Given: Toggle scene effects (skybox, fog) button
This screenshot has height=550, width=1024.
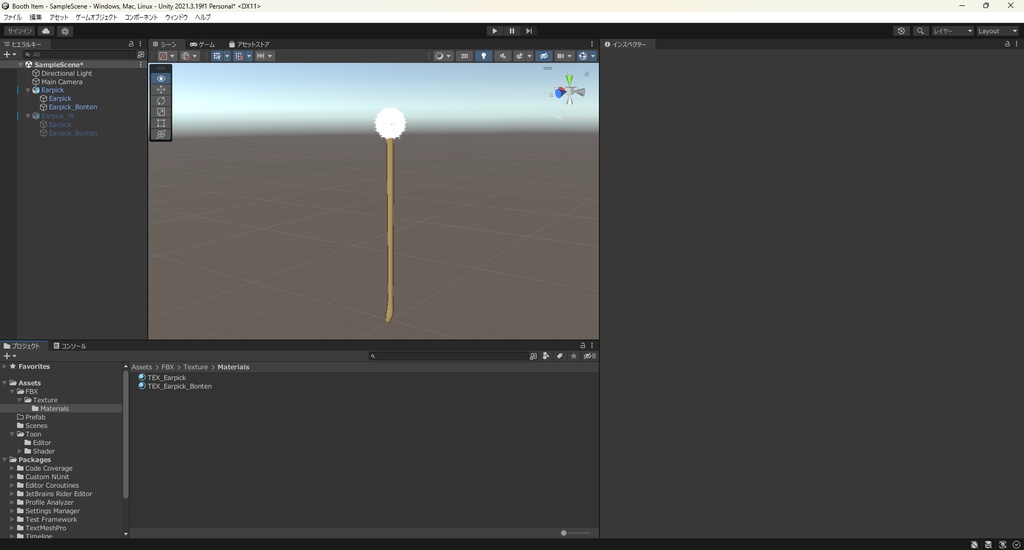Looking at the screenshot, I should [519, 56].
